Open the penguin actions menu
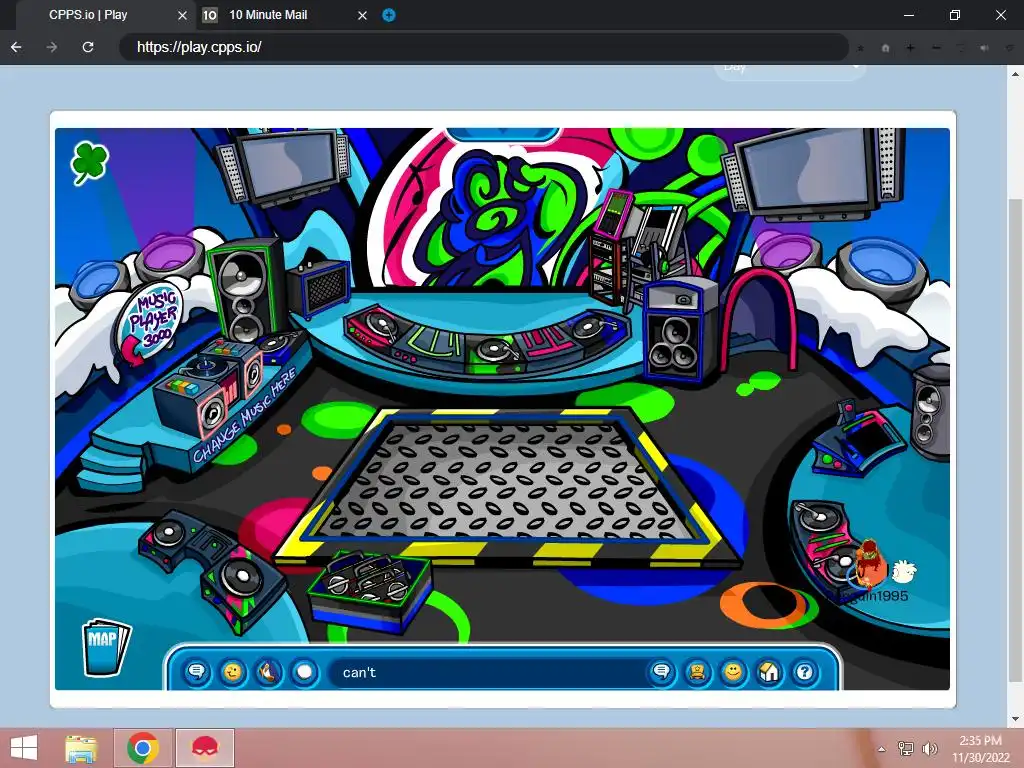 click(268, 672)
